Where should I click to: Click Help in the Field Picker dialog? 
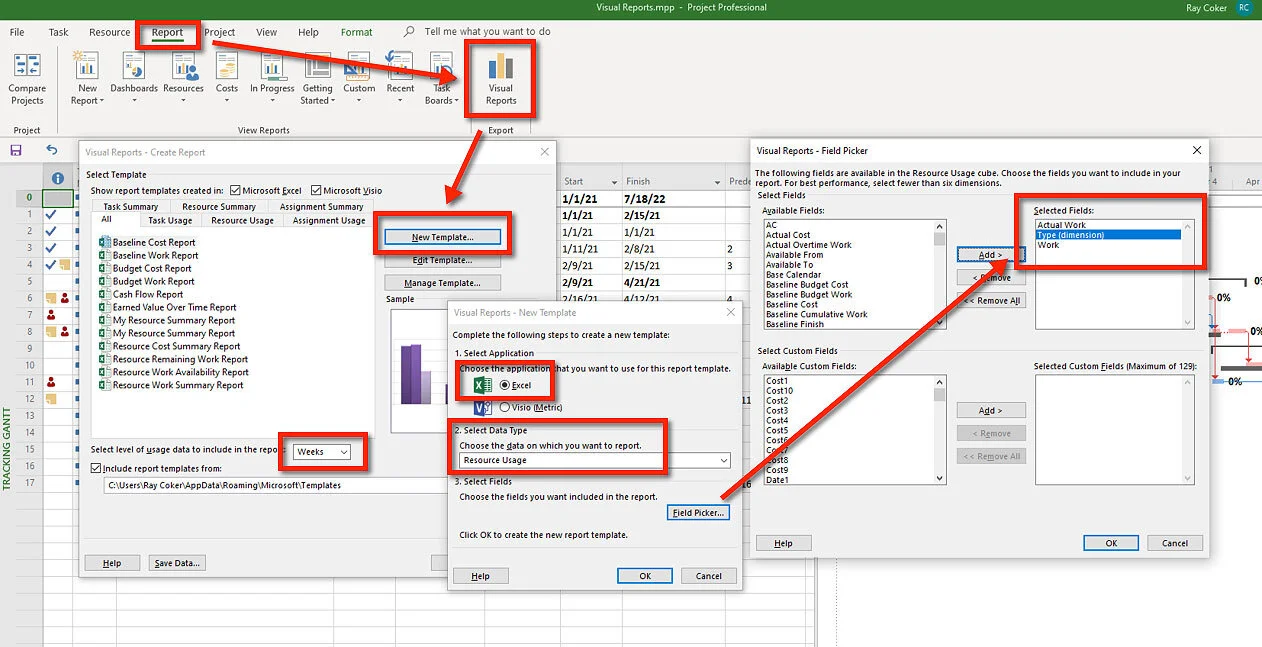click(x=784, y=543)
